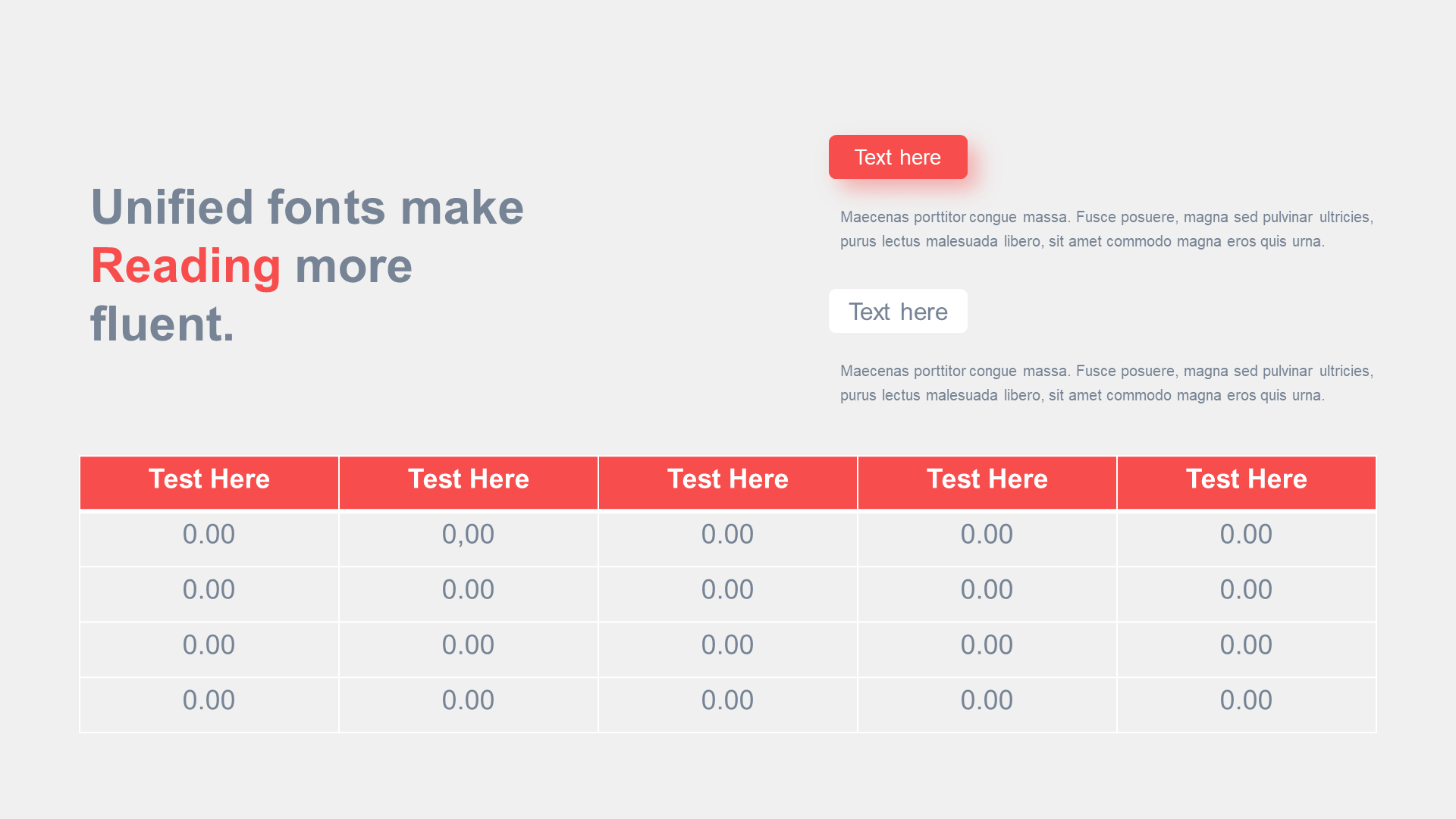Click the paragraph under the white button
This screenshot has height=819, width=1456.
pyautogui.click(x=1106, y=383)
